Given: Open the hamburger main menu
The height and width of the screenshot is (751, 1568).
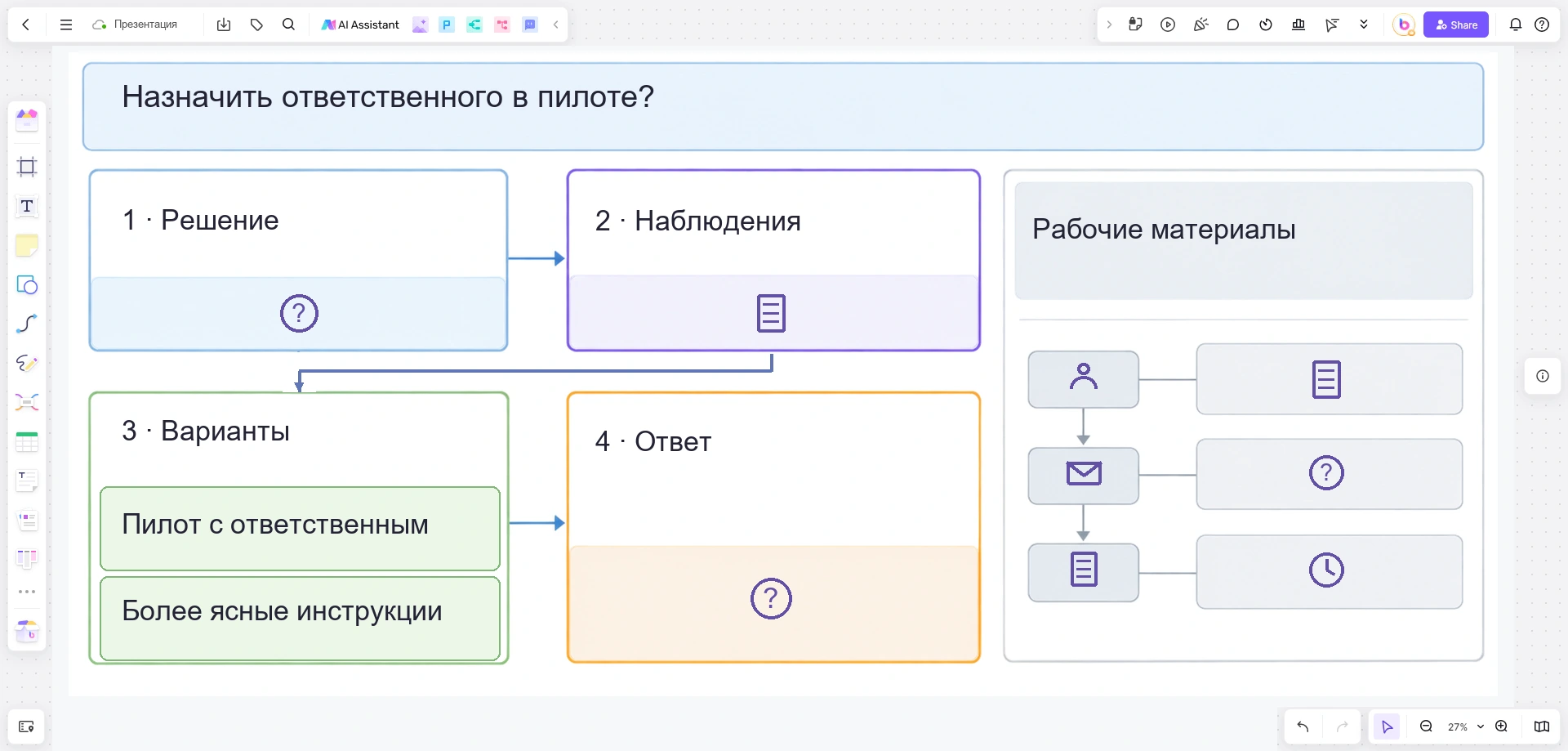Looking at the screenshot, I should point(66,25).
